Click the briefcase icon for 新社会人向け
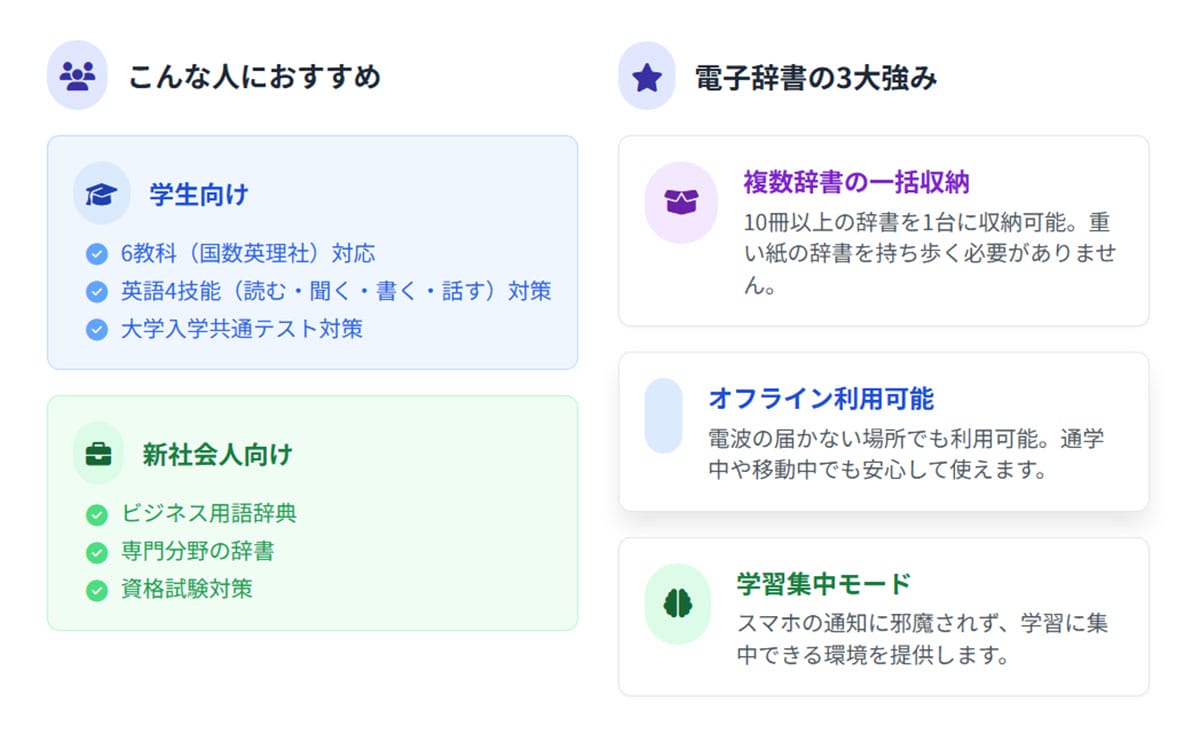The width and height of the screenshot is (1200, 733). coord(99,454)
